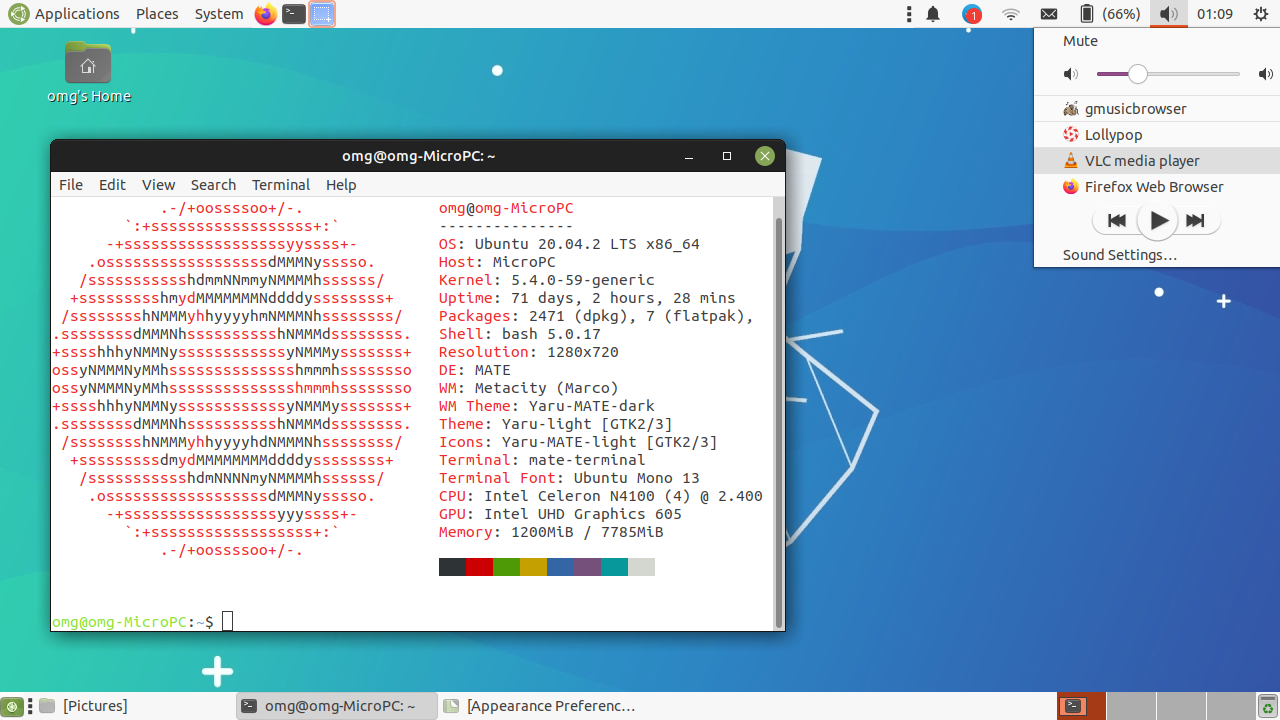Close the terminal with green button
This screenshot has height=720, width=1280.
(x=765, y=156)
